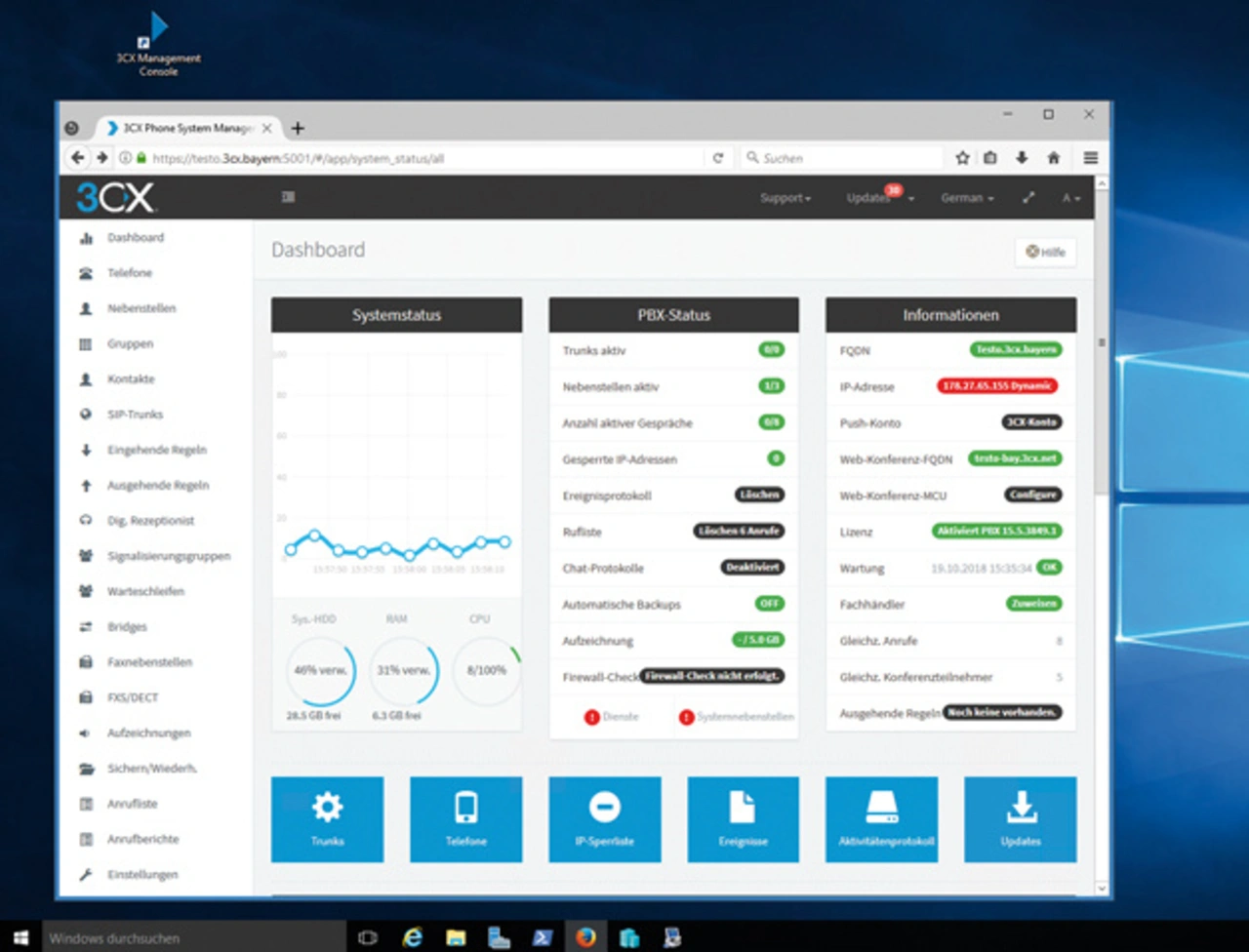The width and height of the screenshot is (1249, 952).
Task: Click the Chat-Protokolle Deaktiviert badge
Action: pos(752,568)
